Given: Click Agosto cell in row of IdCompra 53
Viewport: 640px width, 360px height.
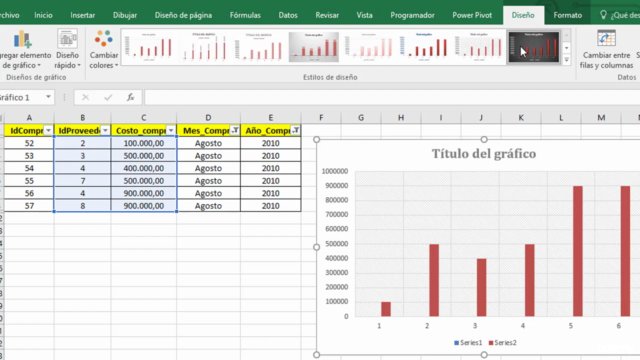Looking at the screenshot, I should 208,156.
